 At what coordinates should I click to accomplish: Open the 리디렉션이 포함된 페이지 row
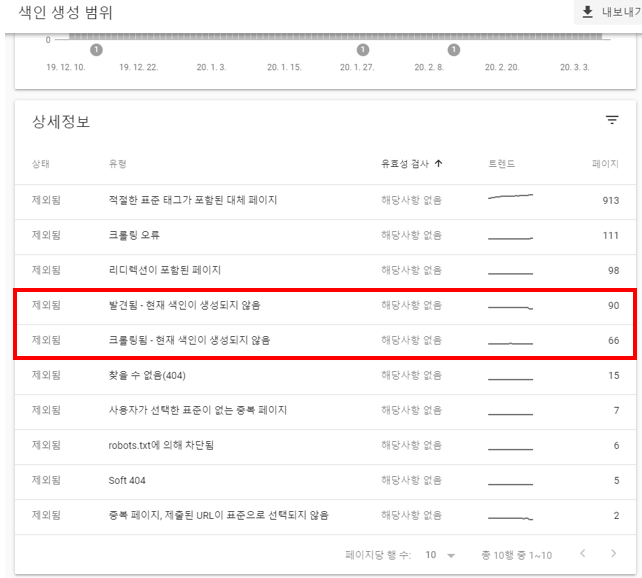tap(325, 270)
